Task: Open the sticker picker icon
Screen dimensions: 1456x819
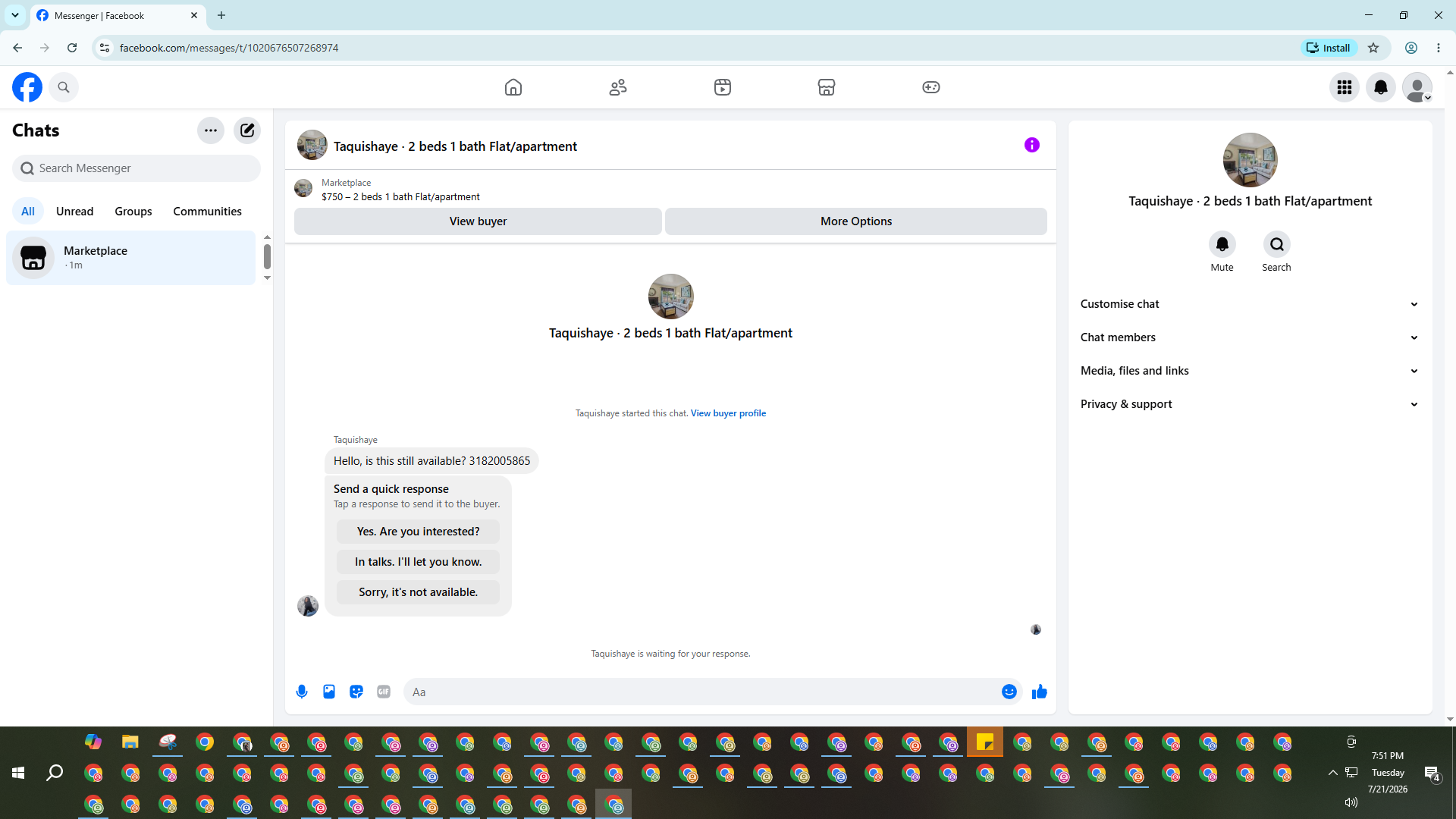Action: click(x=356, y=692)
